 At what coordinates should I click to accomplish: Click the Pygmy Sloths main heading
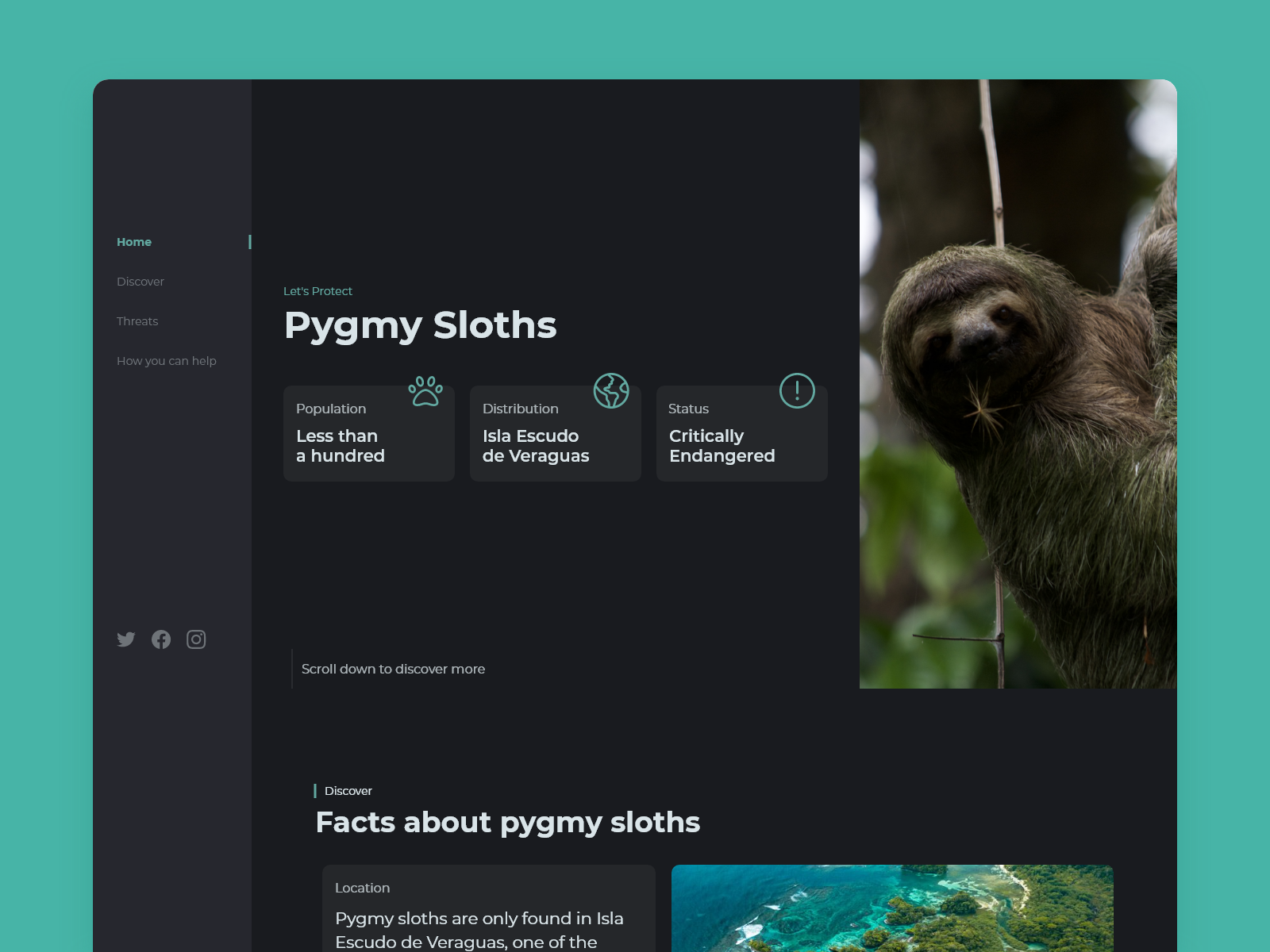click(420, 325)
